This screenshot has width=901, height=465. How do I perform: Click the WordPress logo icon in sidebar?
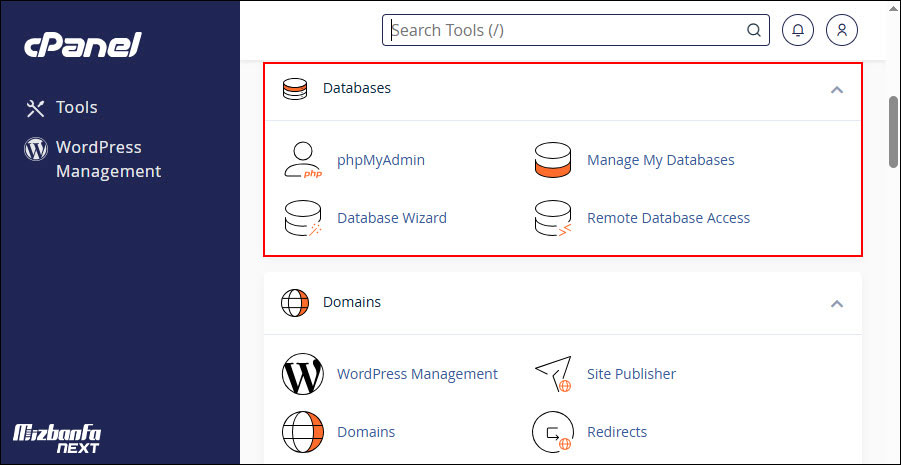(x=36, y=148)
